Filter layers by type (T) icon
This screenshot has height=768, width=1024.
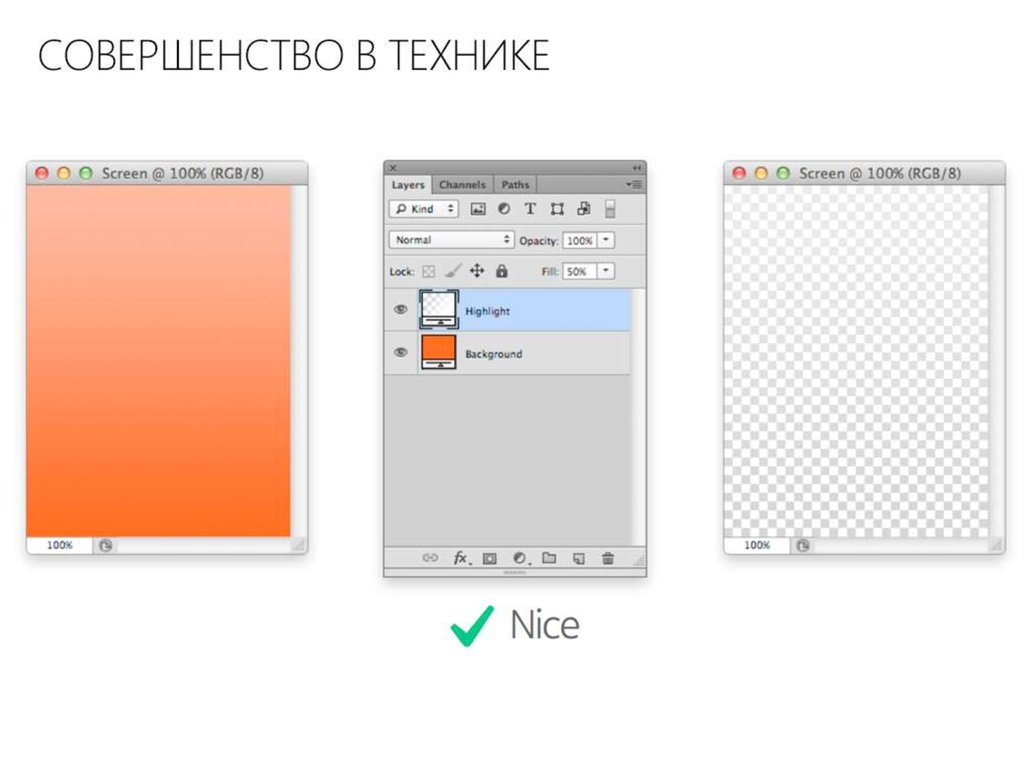tap(530, 209)
